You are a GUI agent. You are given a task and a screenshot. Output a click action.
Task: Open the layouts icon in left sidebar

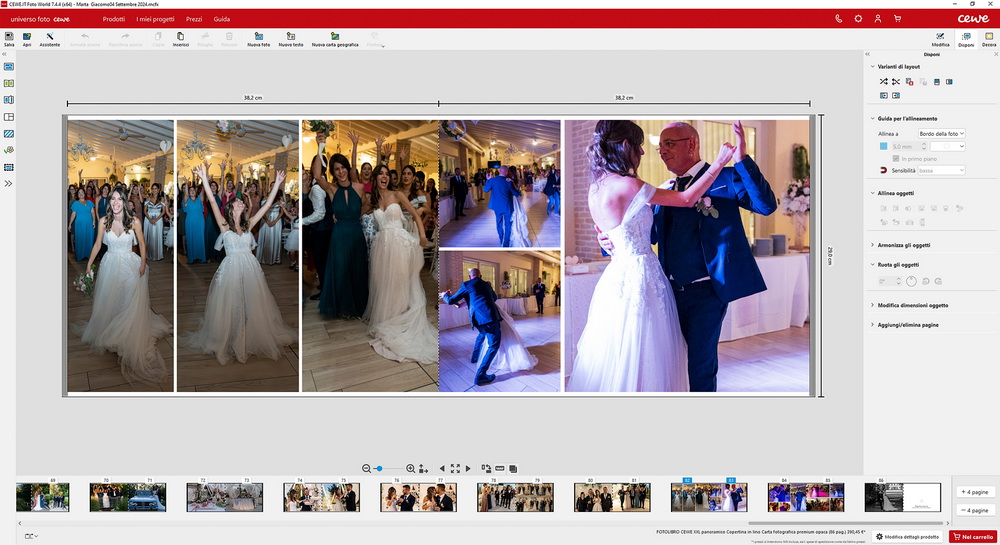pos(9,117)
